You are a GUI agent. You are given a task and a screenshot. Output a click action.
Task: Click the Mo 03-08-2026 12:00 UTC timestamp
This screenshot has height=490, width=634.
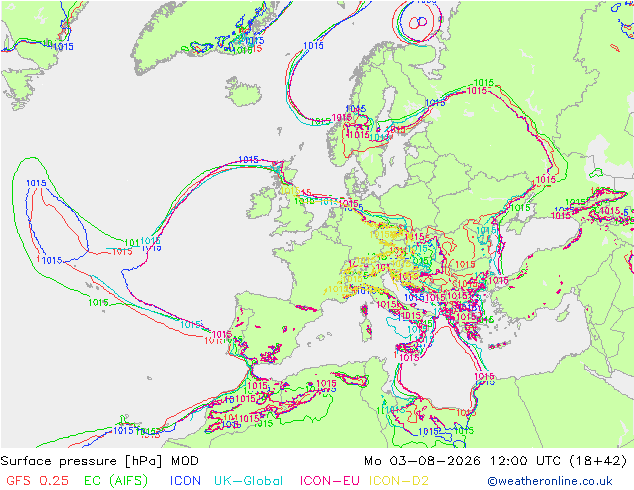(463, 461)
